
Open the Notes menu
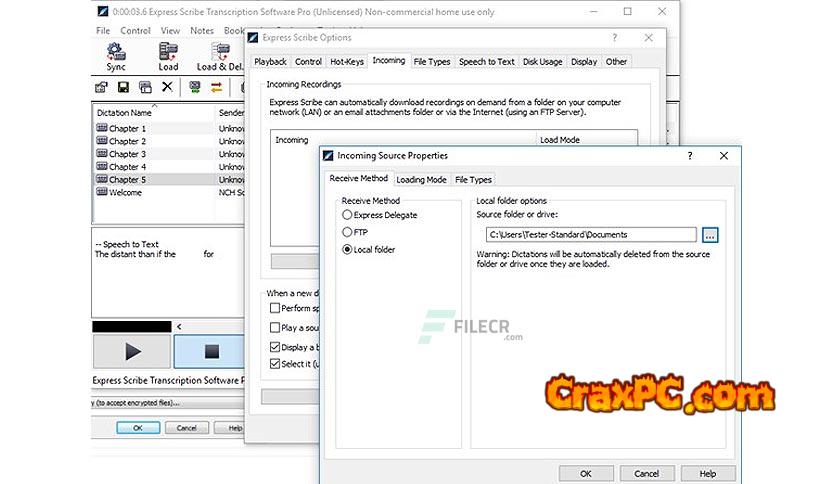coord(202,30)
